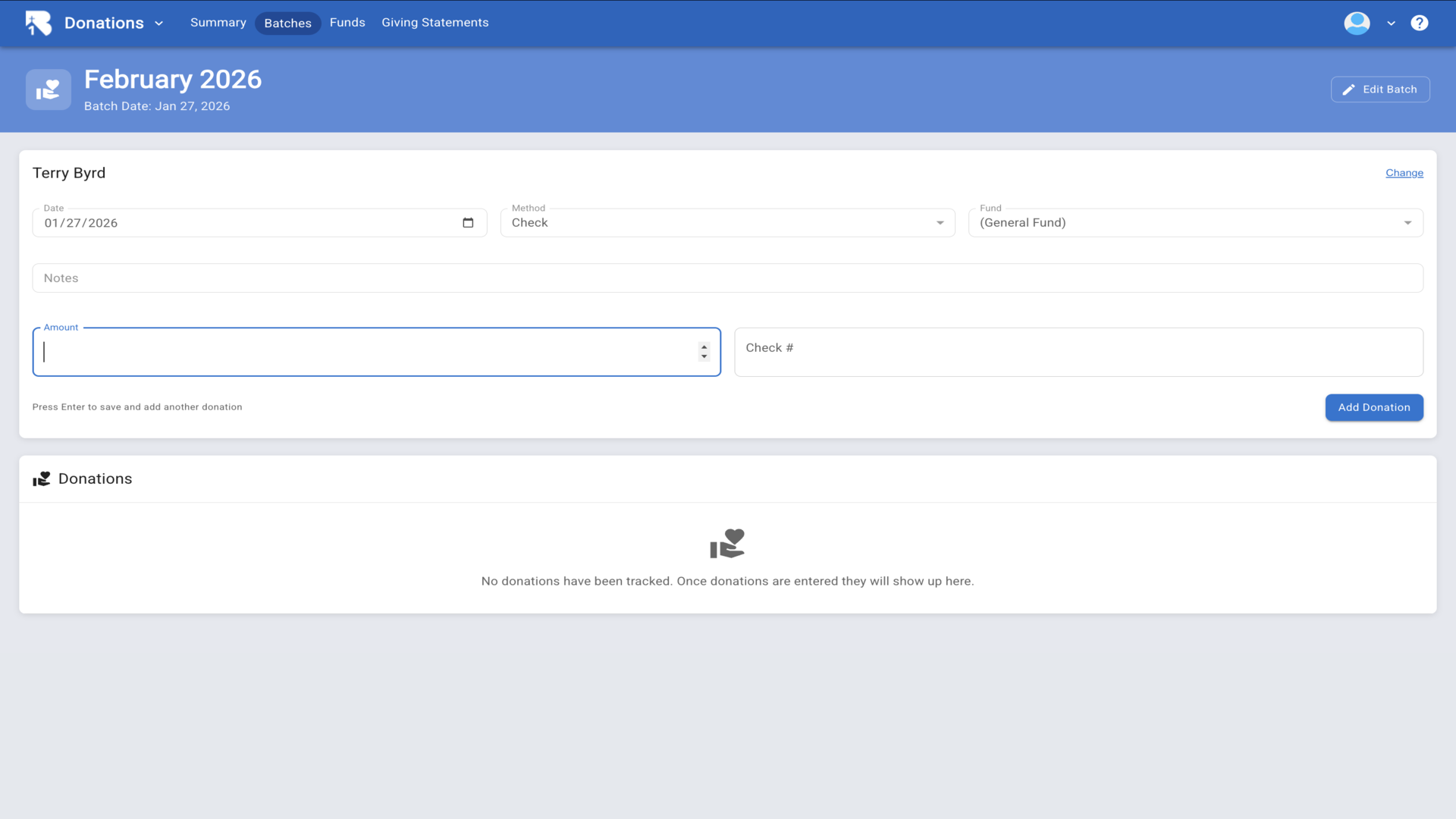
Task: Expand the account menu chevron beside avatar
Action: coord(1391,24)
